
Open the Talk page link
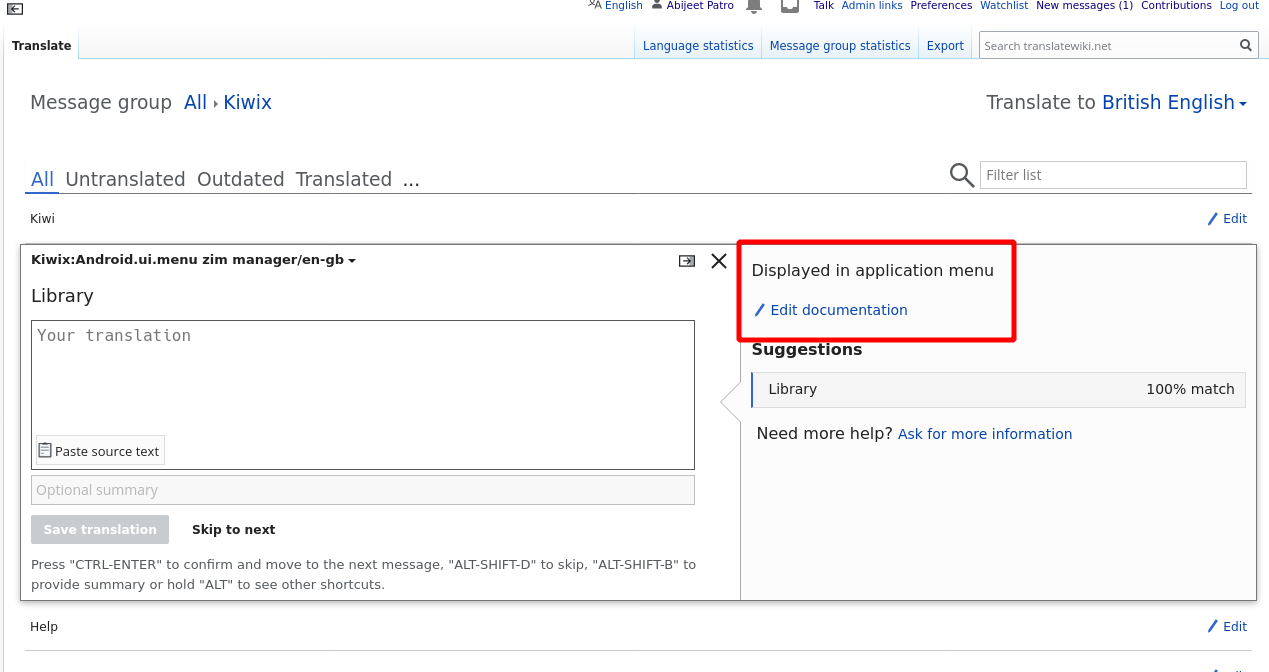[x=823, y=5]
